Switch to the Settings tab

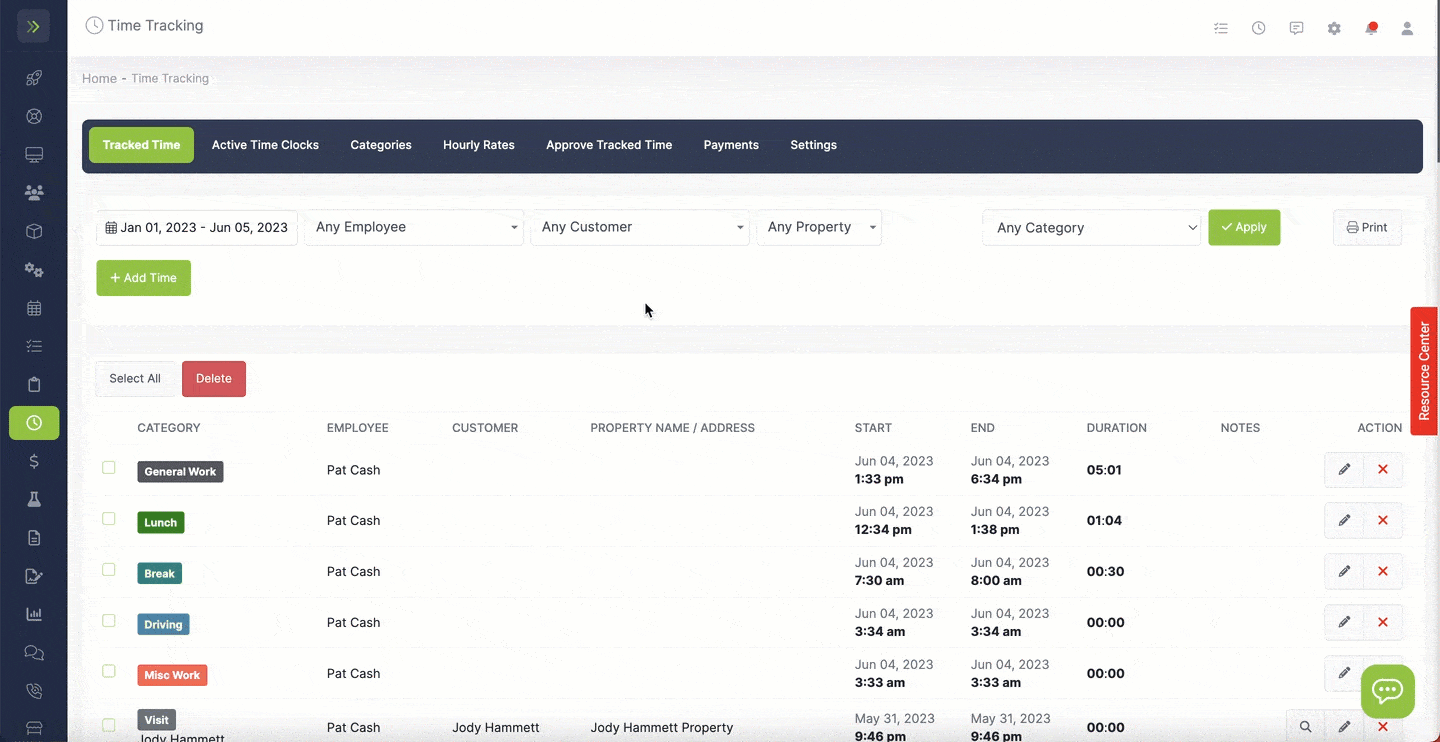(814, 145)
